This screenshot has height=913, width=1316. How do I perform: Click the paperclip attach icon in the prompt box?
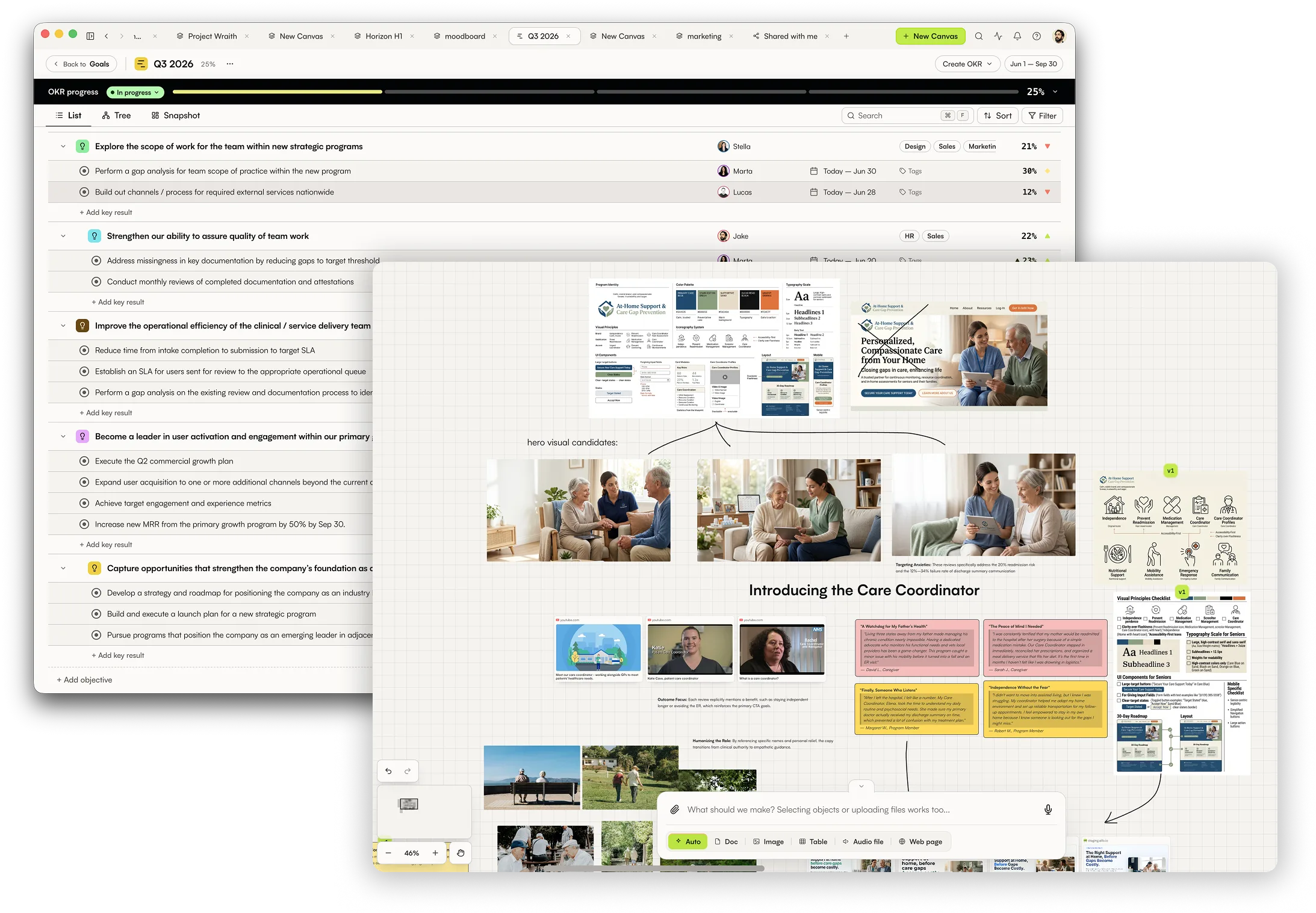(x=675, y=809)
